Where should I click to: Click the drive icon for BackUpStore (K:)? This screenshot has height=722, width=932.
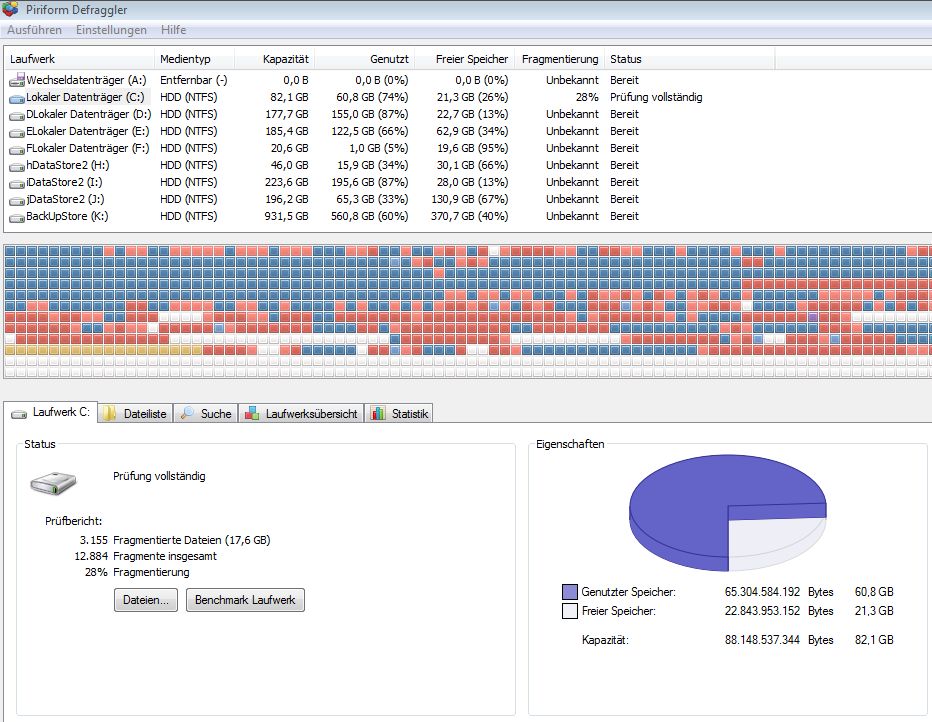click(17, 217)
